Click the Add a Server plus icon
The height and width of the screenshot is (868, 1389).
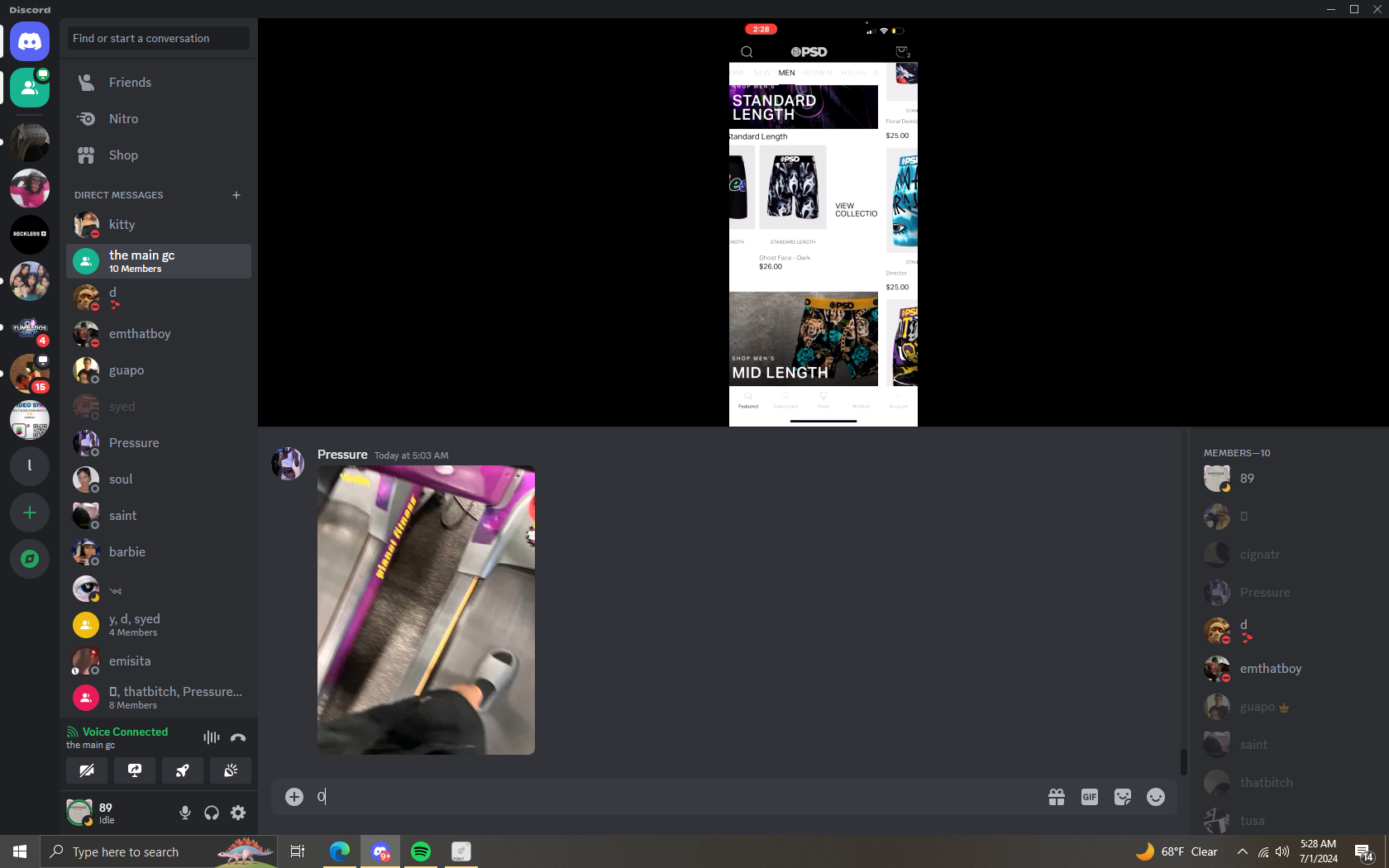(x=30, y=513)
